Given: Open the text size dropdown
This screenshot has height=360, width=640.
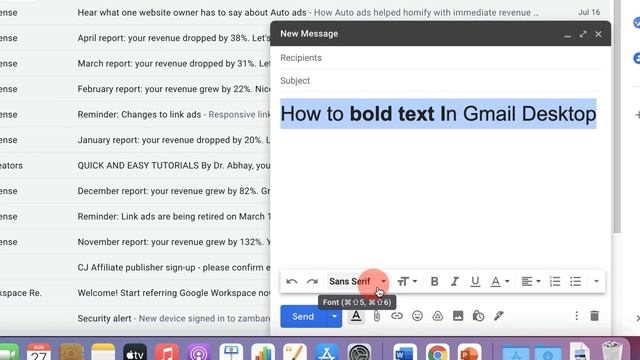Looking at the screenshot, I should [407, 282].
